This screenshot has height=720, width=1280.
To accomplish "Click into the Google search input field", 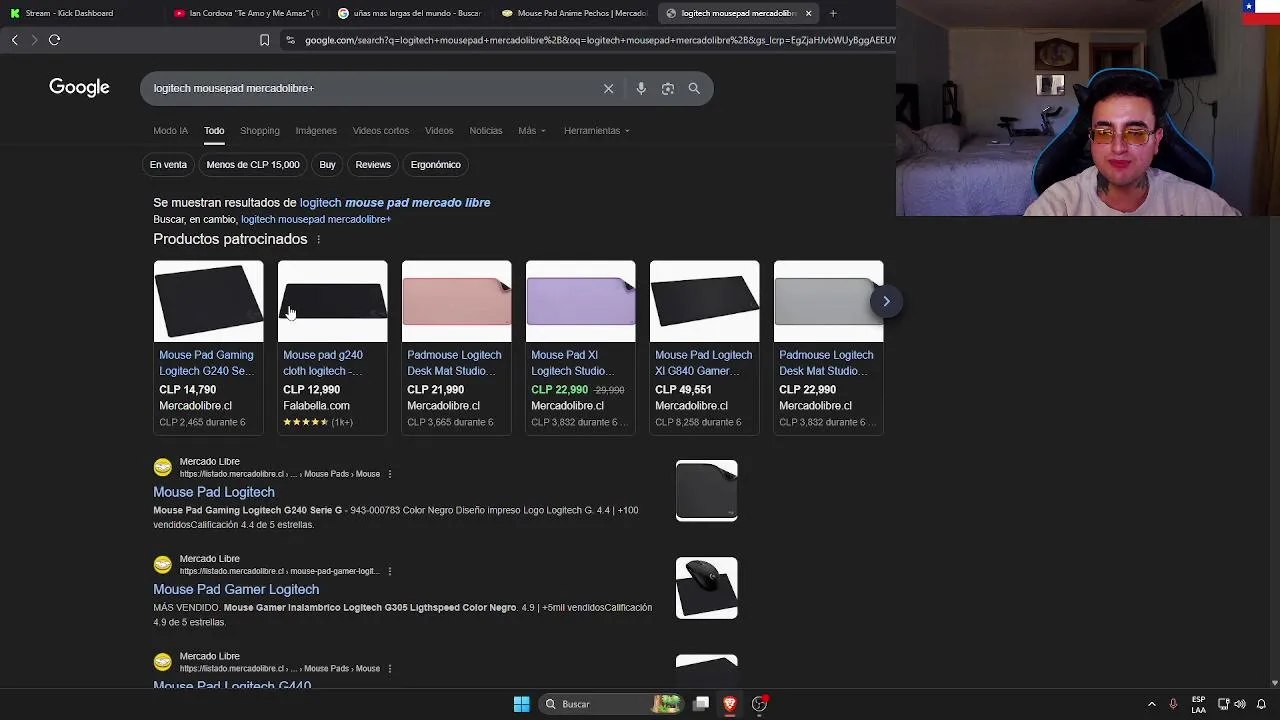I will 370,88.
